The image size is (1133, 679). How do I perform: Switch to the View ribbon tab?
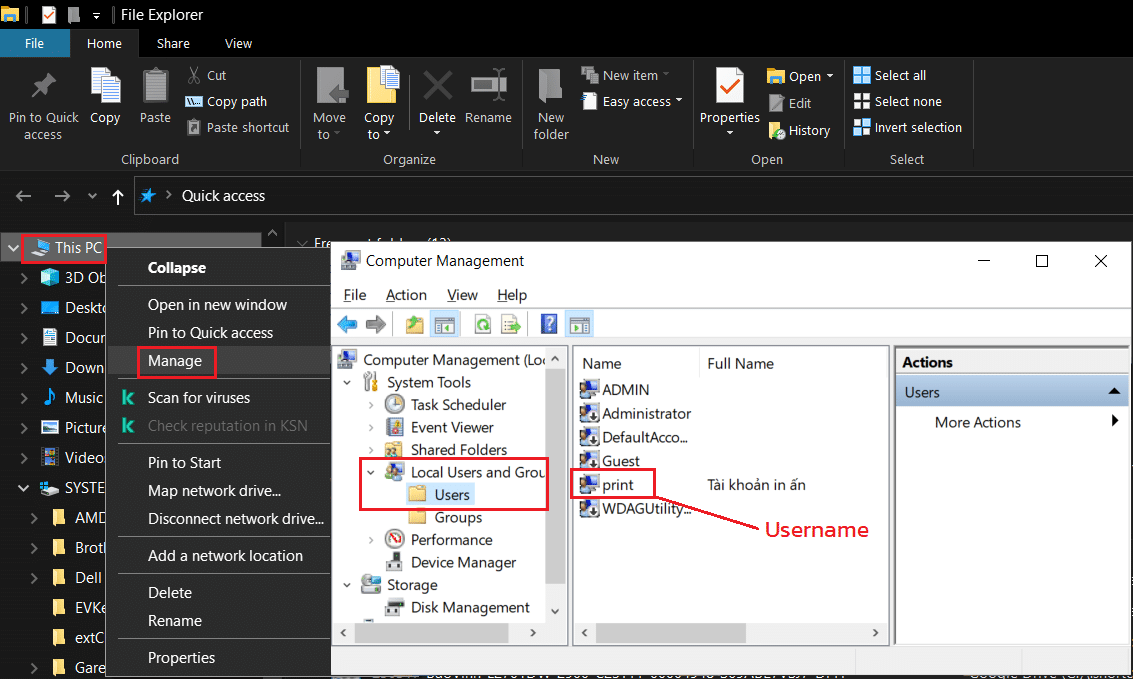click(238, 44)
